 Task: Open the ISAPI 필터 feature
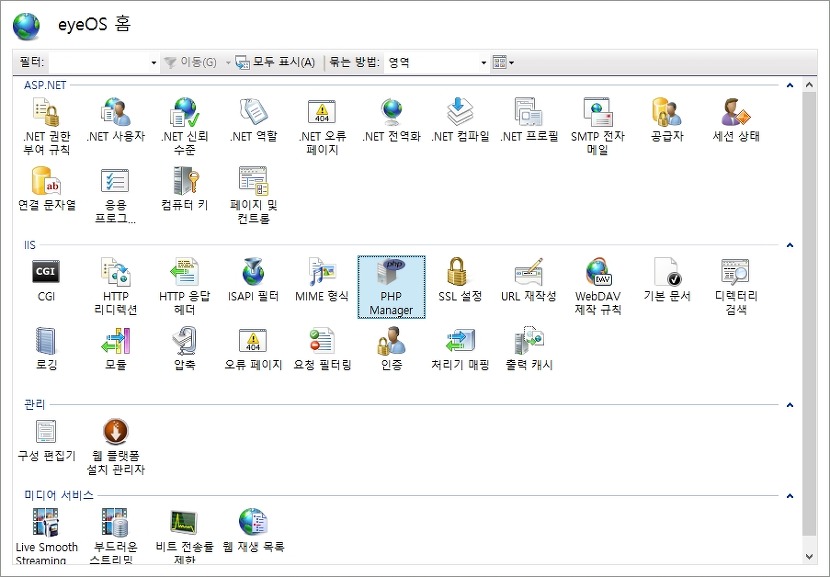254,281
